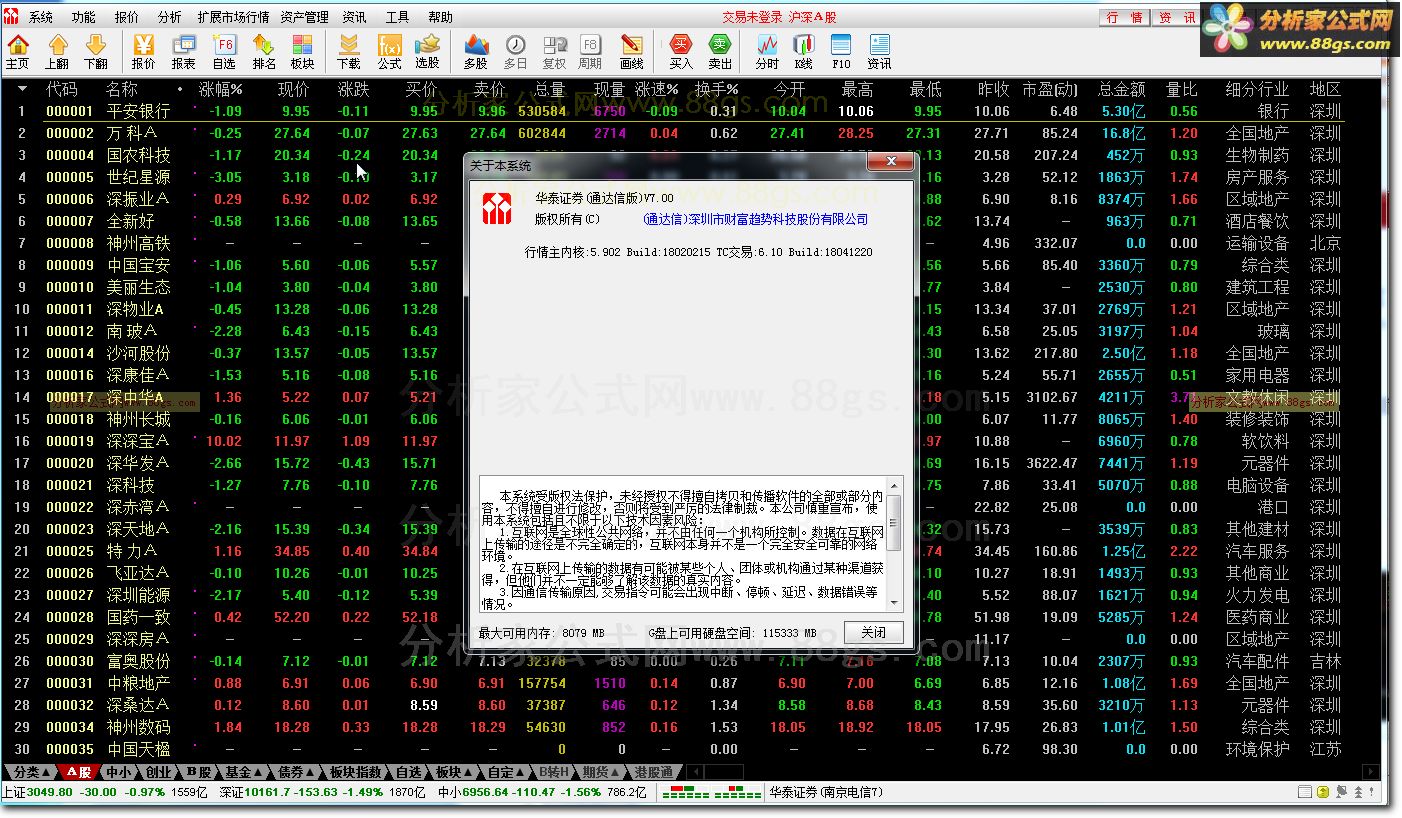Click the 上翻 page-up arrow icon
1402x818 pixels.
click(x=57, y=52)
